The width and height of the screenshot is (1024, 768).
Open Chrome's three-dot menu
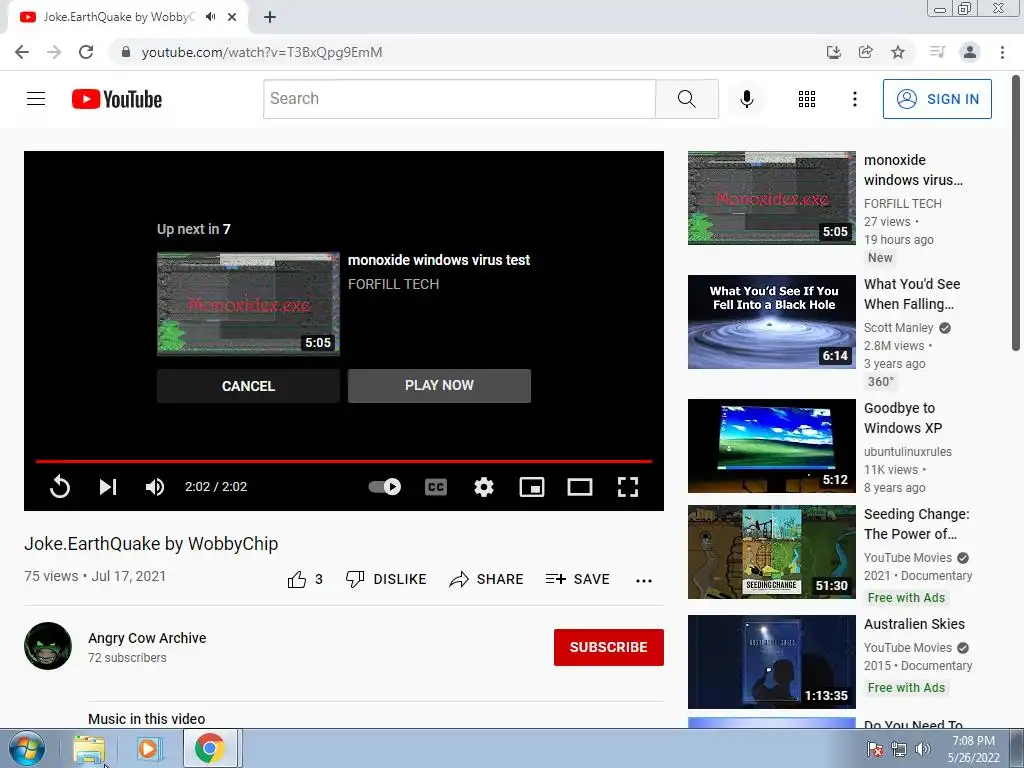click(x=1002, y=52)
